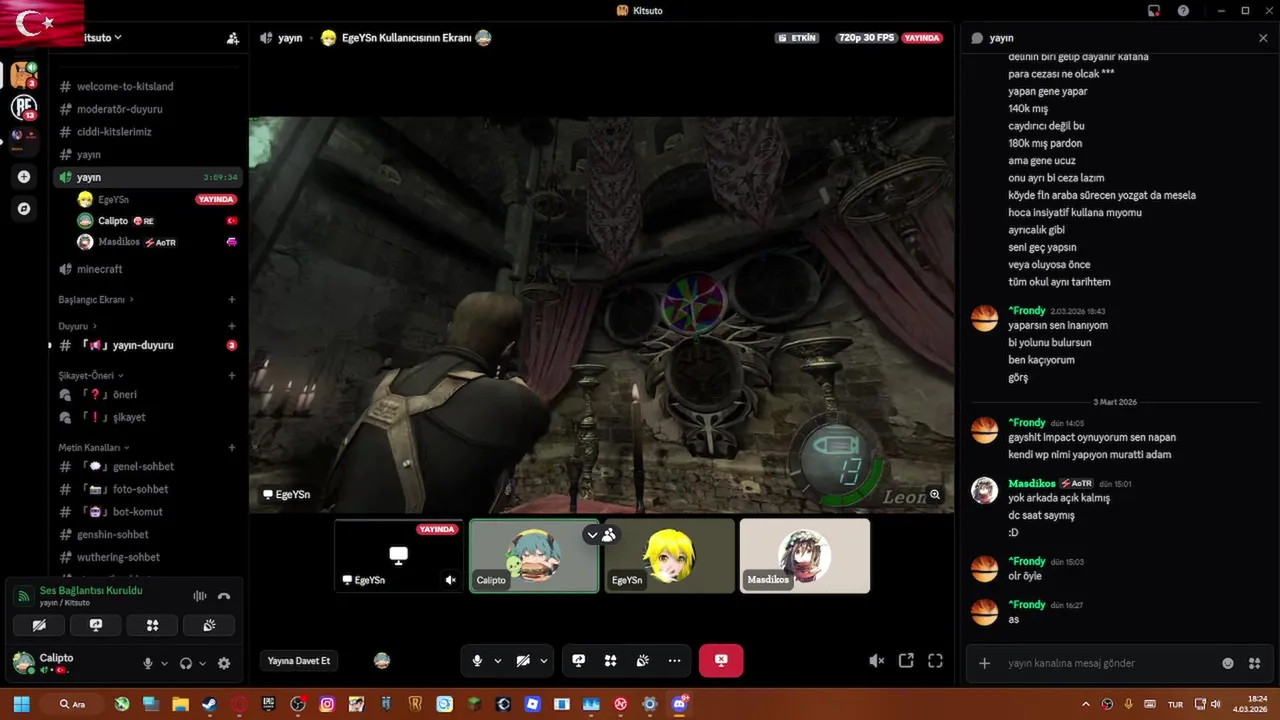Open the invite members icon beside Kitsuto
The width and height of the screenshot is (1280, 720).
click(233, 38)
